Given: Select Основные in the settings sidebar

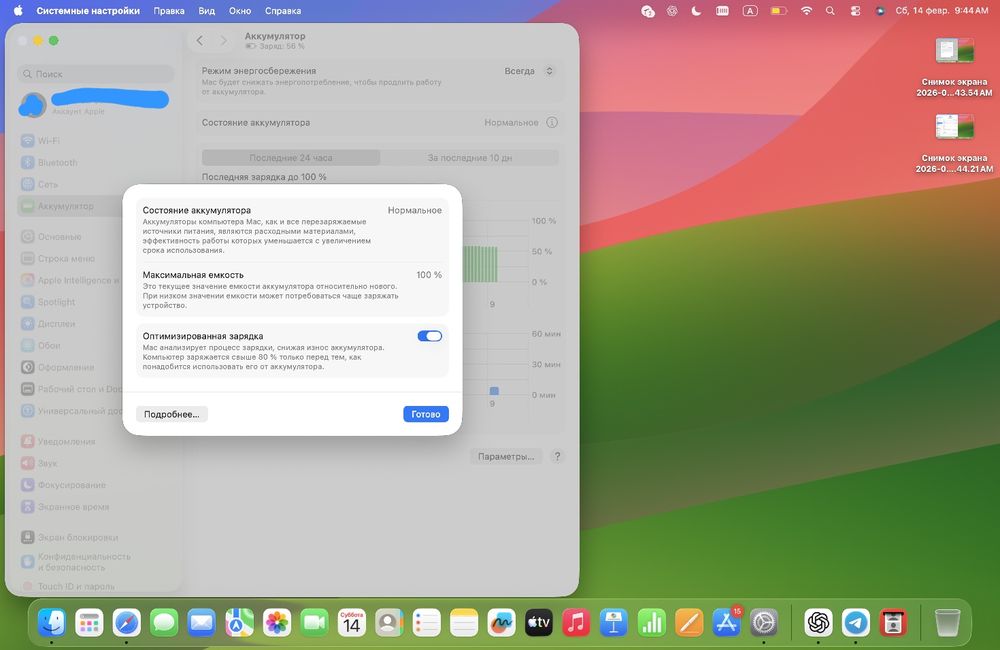Looking at the screenshot, I should [70, 237].
